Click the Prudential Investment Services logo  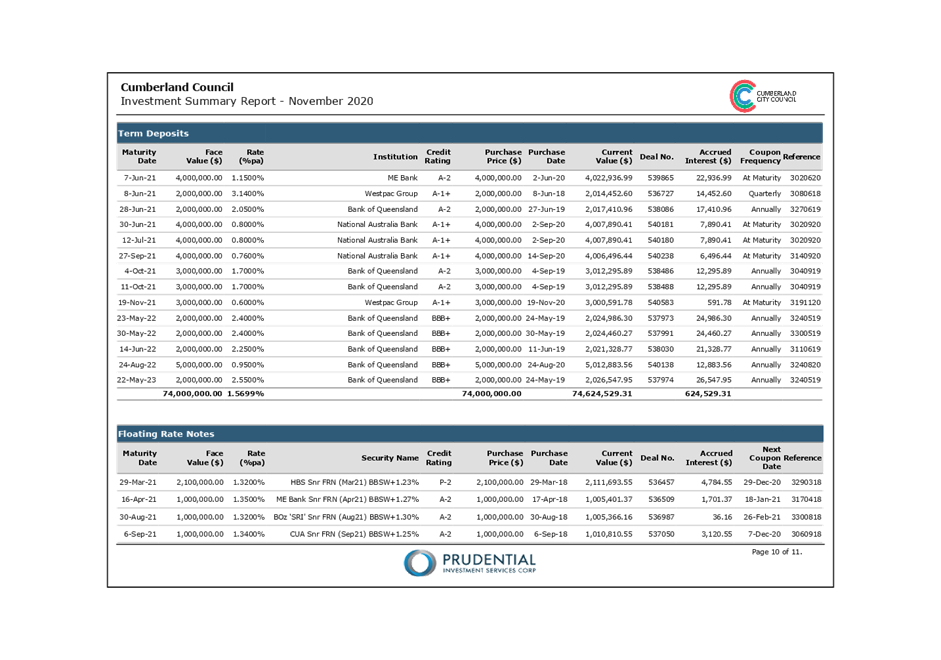click(x=470, y=563)
